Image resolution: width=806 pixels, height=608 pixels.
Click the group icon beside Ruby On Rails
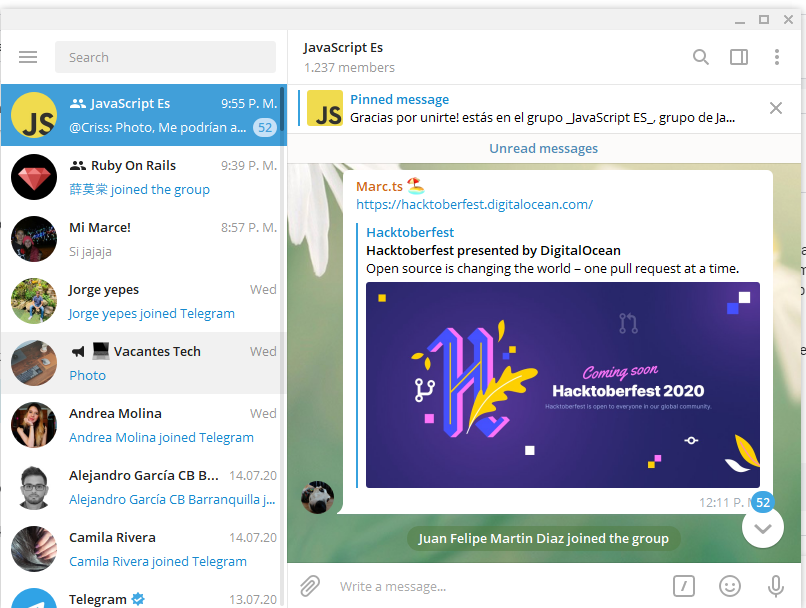78,165
